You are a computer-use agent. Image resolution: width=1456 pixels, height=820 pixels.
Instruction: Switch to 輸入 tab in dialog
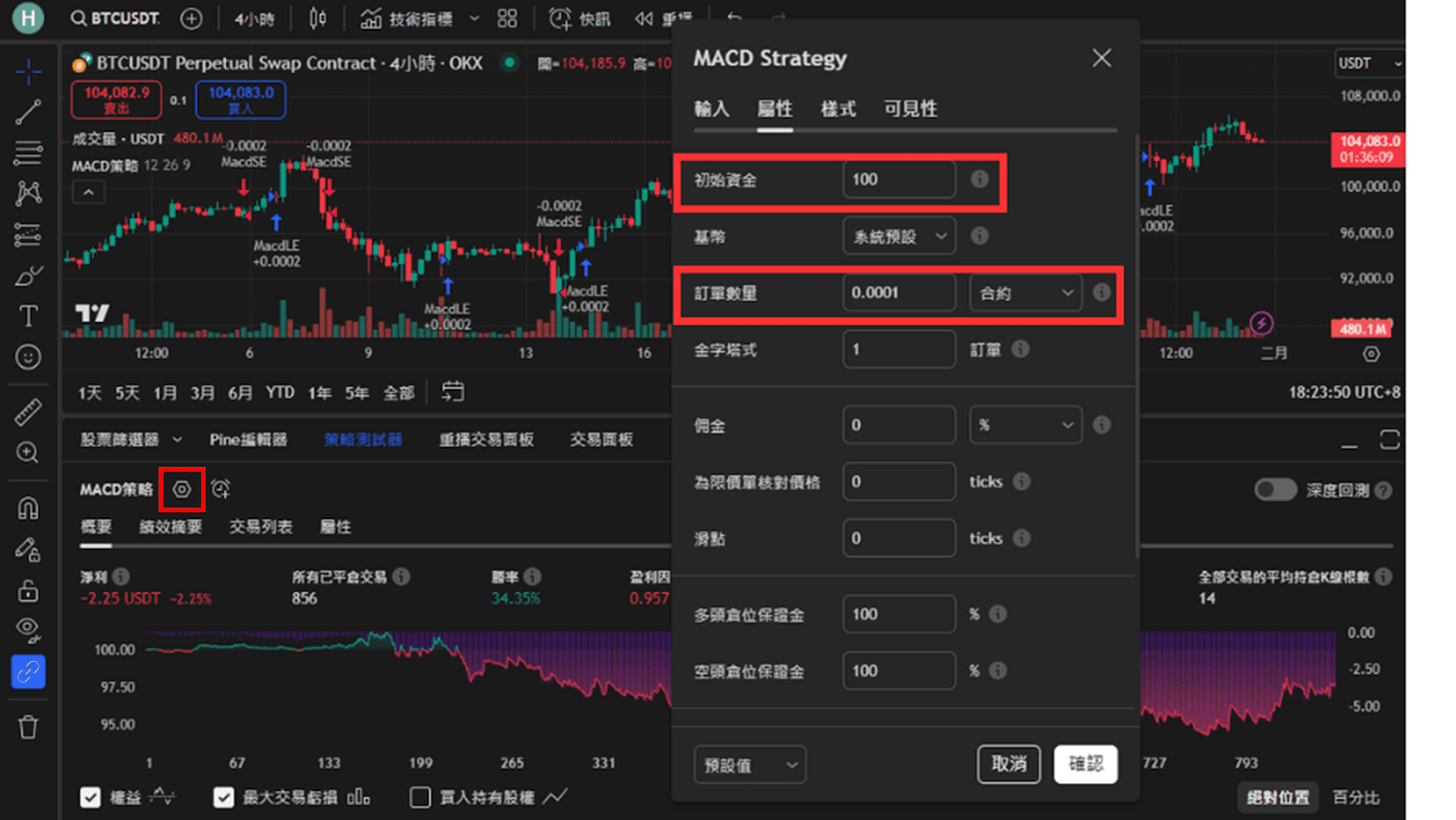pyautogui.click(x=711, y=109)
